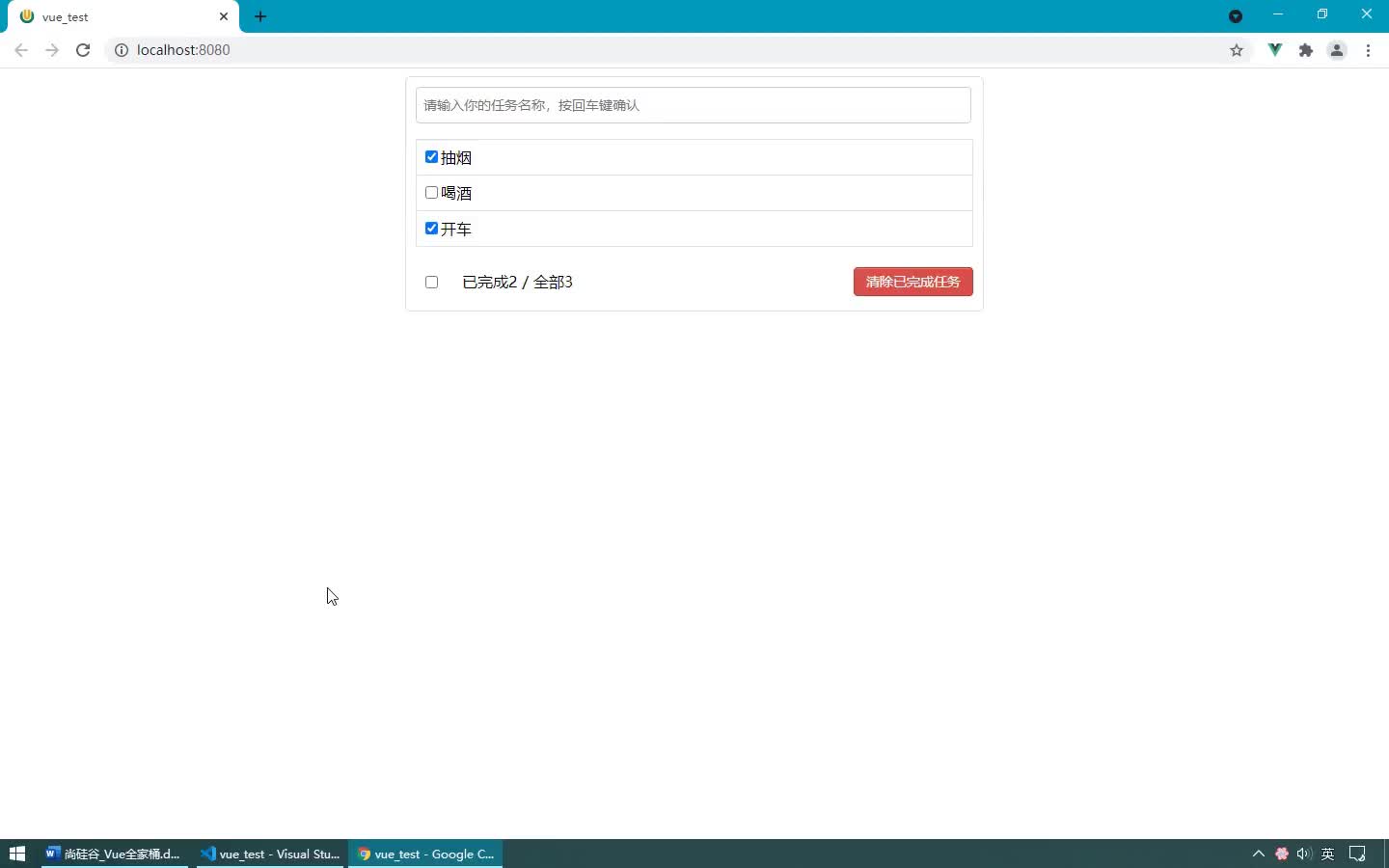Image resolution: width=1389 pixels, height=868 pixels.
Task: Select the Google Chrome taskbar item
Action: click(x=425, y=854)
